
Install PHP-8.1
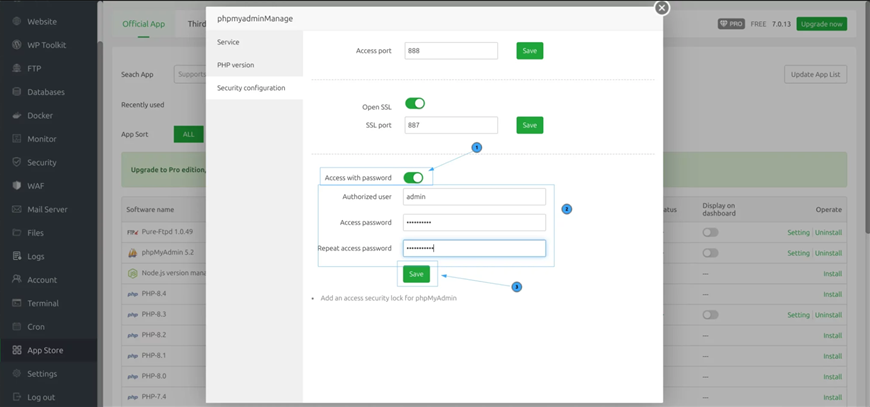coord(833,355)
